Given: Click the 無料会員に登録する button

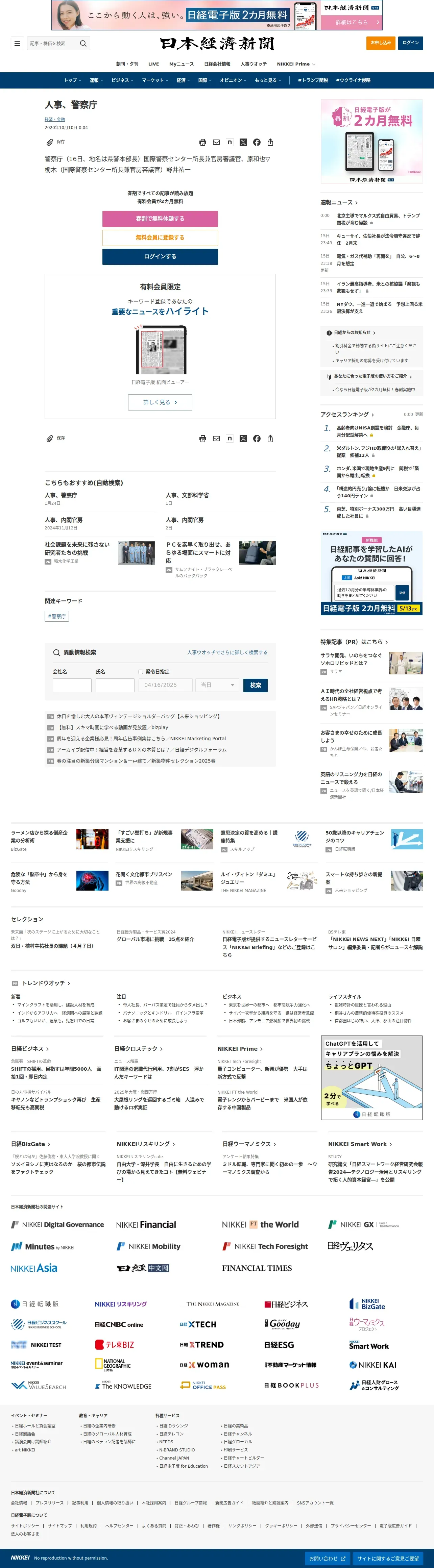Looking at the screenshot, I should [x=160, y=238].
